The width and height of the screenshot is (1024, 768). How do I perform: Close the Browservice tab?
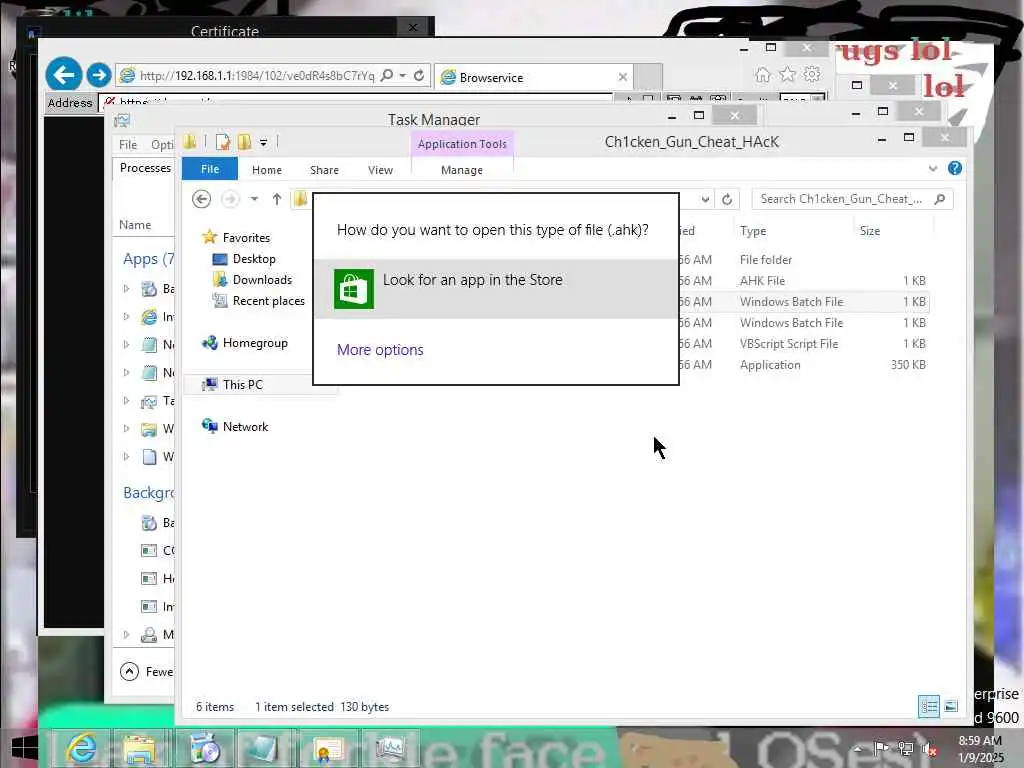tap(622, 77)
